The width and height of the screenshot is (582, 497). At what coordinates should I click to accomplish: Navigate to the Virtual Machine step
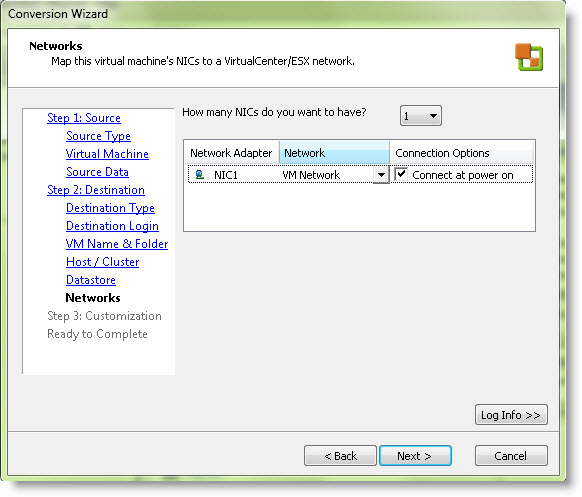pos(107,154)
